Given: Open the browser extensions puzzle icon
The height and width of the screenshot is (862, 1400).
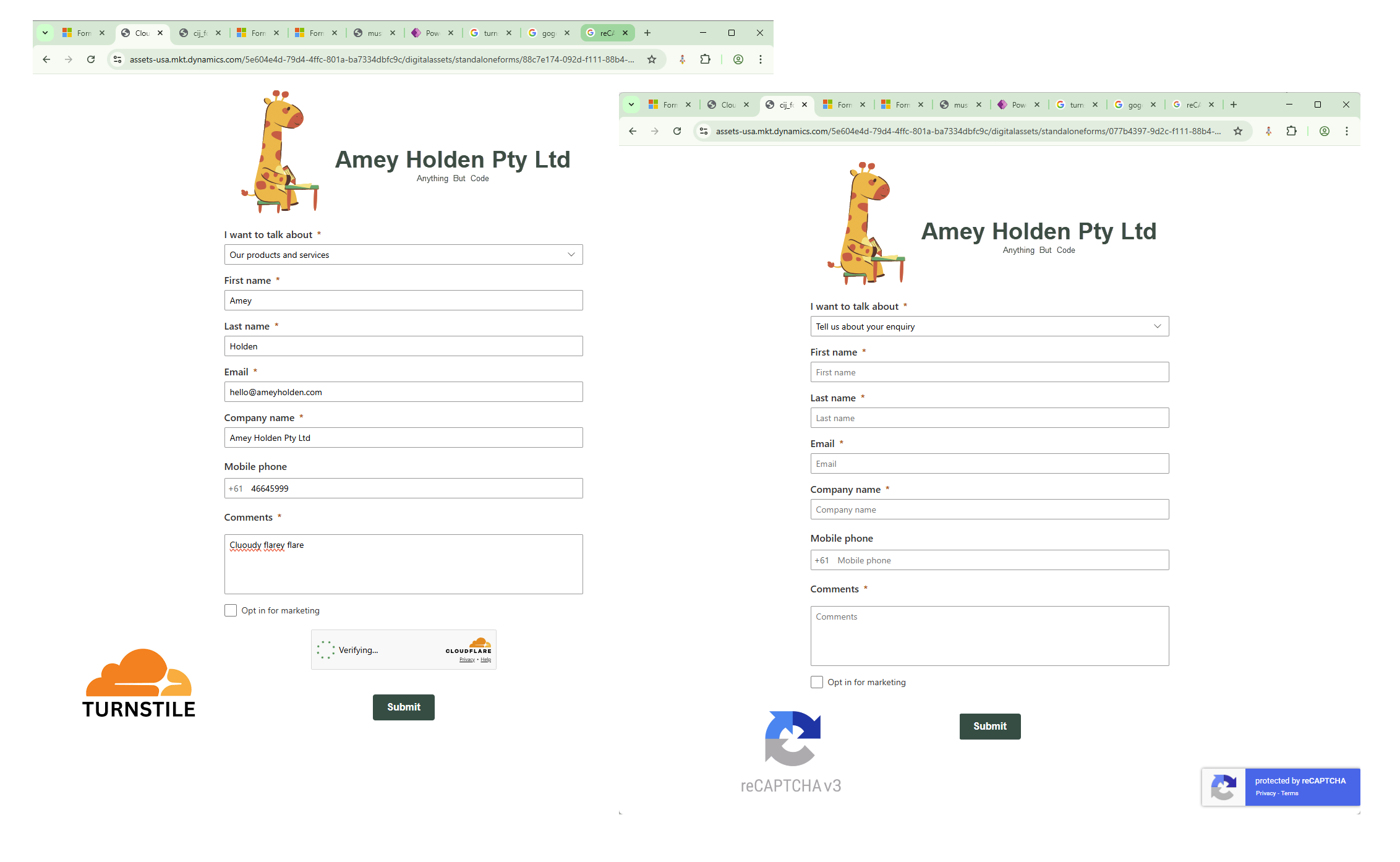Looking at the screenshot, I should click(x=1291, y=130).
